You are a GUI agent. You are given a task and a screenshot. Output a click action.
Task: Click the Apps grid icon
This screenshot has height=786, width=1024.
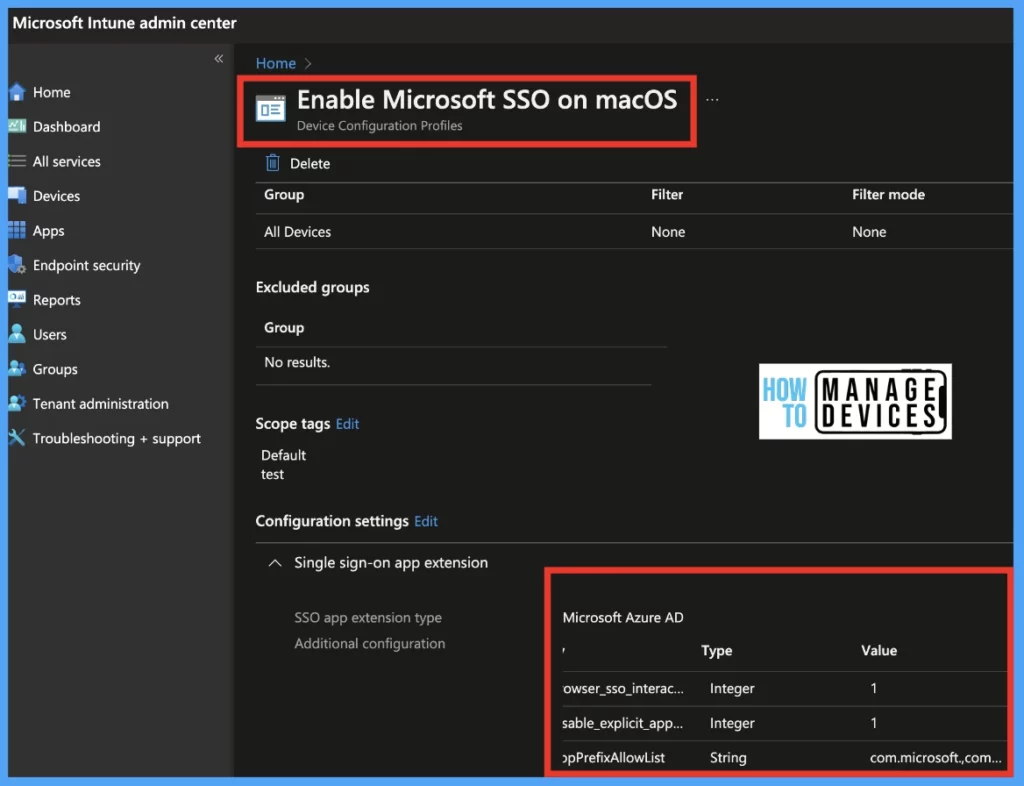[x=17, y=230]
